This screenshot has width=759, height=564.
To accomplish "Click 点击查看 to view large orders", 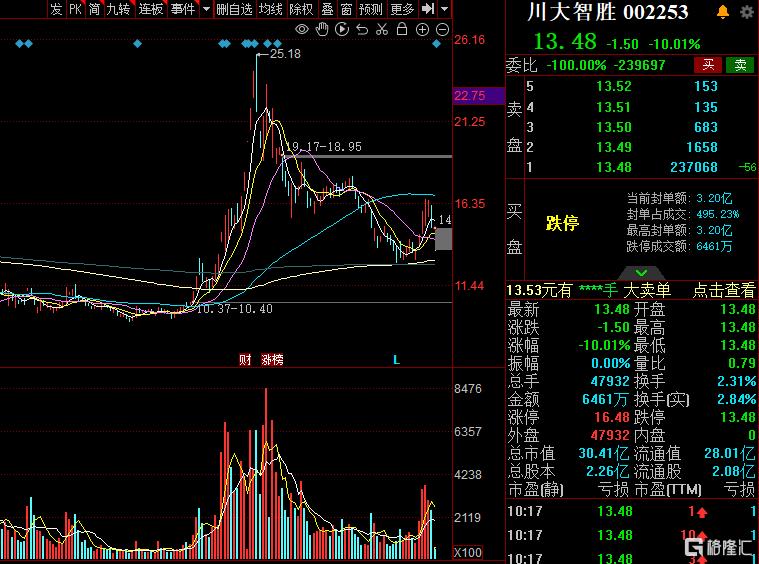I will pyautogui.click(x=724, y=290).
